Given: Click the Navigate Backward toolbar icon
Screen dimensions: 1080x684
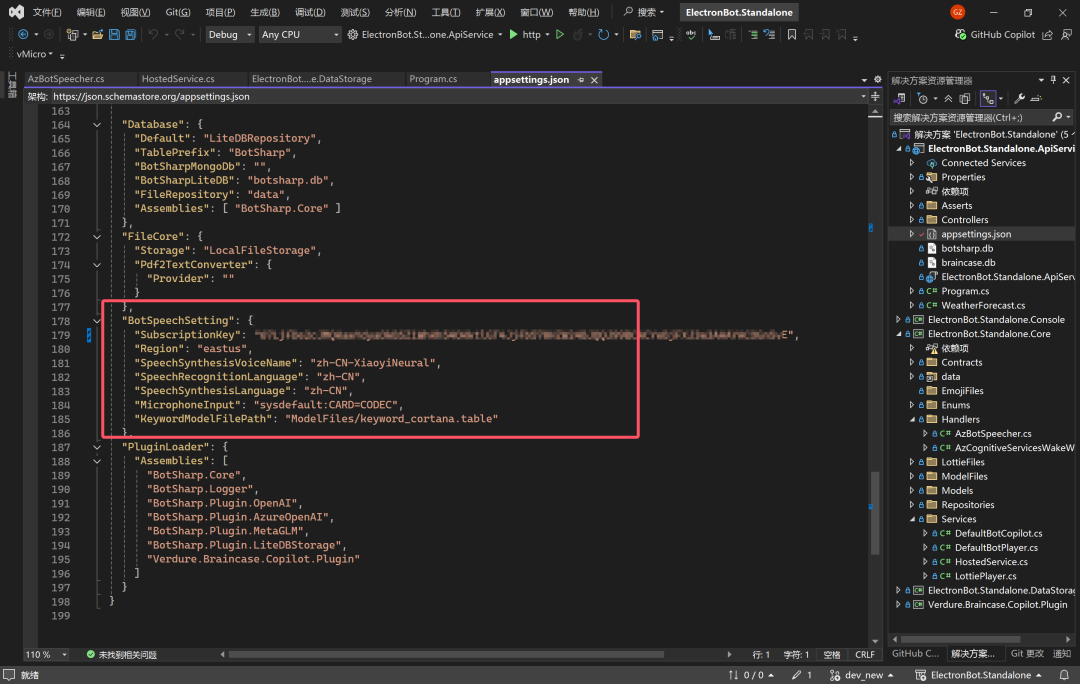Looking at the screenshot, I should pos(23,34).
